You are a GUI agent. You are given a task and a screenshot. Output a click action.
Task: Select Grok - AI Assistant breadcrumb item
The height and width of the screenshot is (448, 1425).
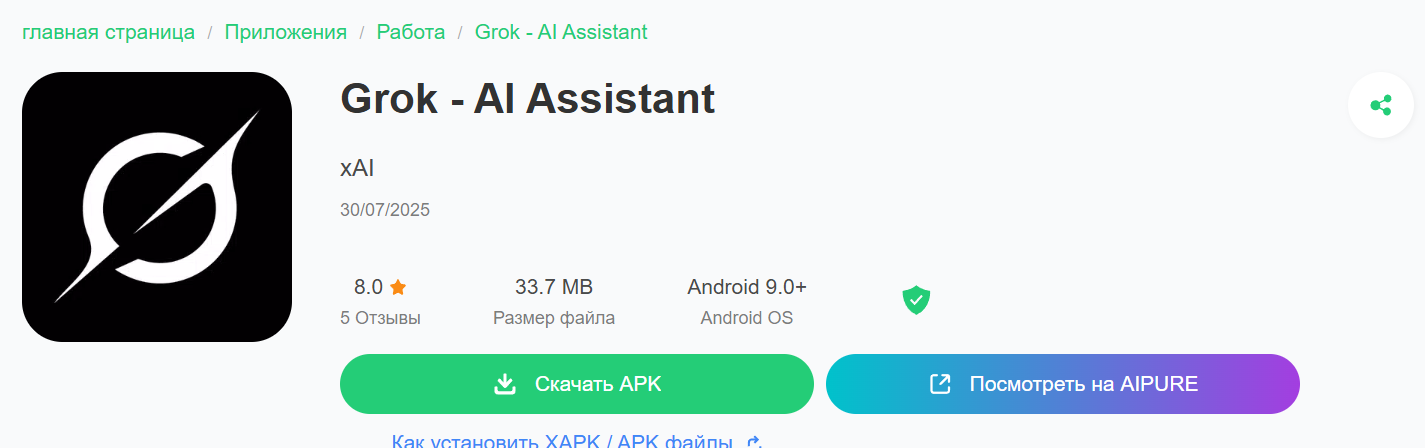[561, 32]
